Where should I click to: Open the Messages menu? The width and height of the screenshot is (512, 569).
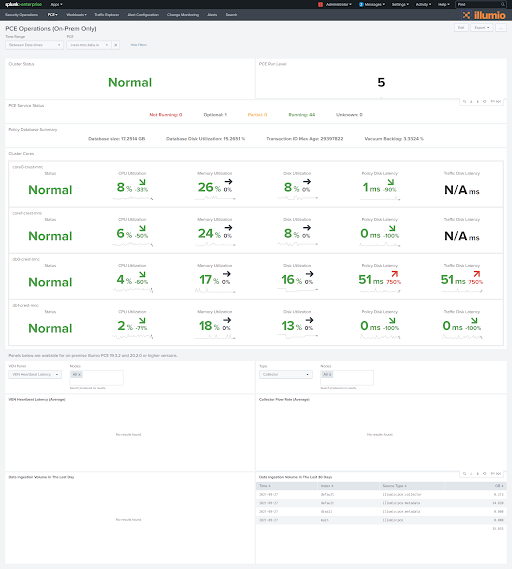[375, 4]
